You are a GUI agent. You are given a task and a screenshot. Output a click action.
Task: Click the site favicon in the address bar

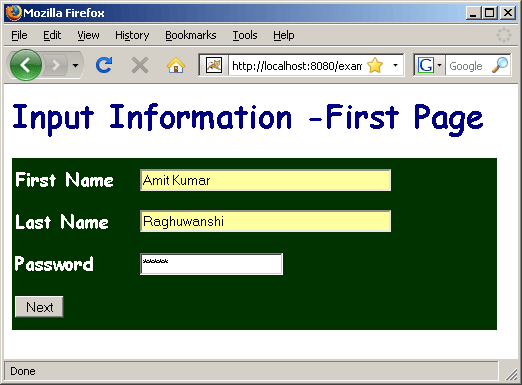pyautogui.click(x=214, y=65)
